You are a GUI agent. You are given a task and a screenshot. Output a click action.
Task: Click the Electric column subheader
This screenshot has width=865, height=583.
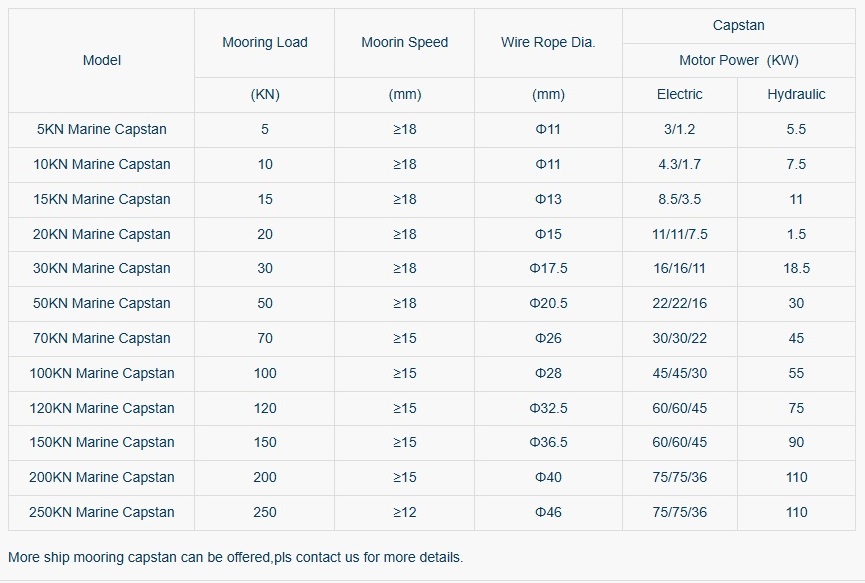pos(679,94)
